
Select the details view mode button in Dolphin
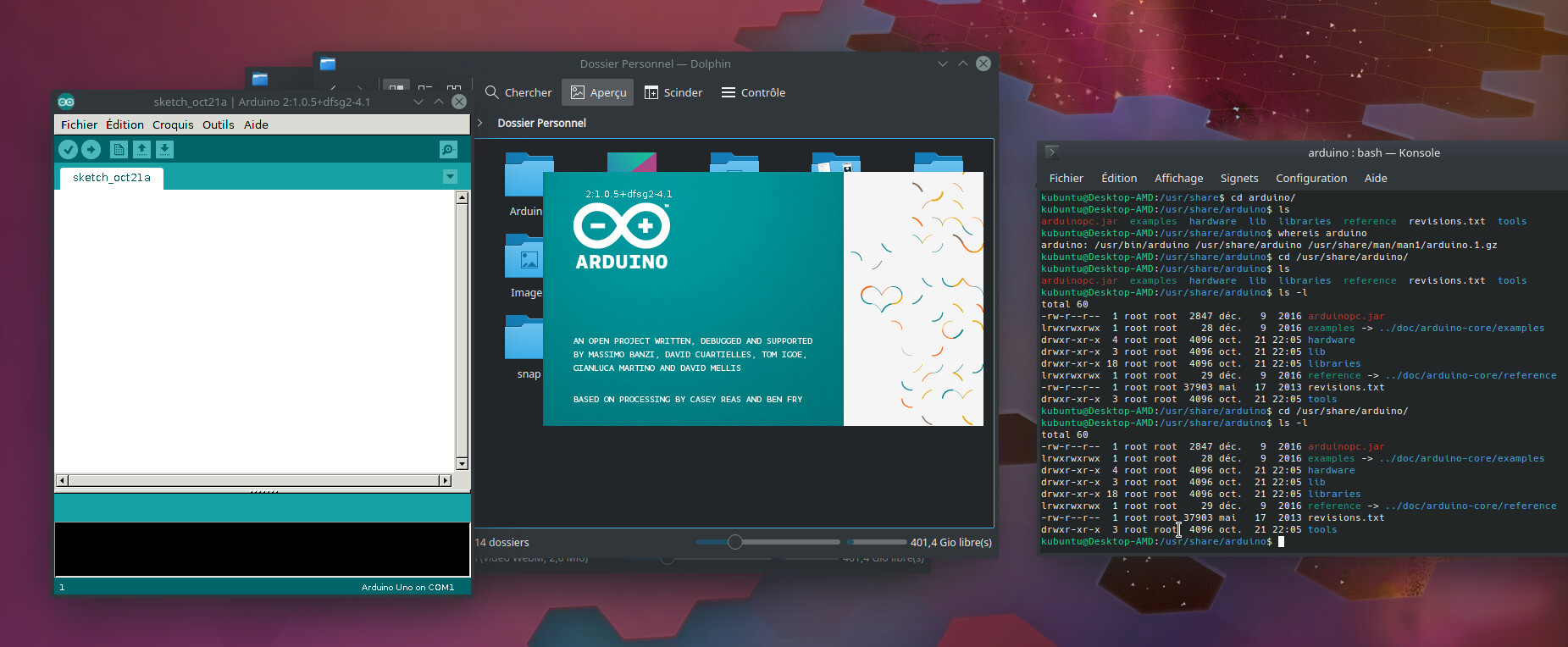[454, 87]
